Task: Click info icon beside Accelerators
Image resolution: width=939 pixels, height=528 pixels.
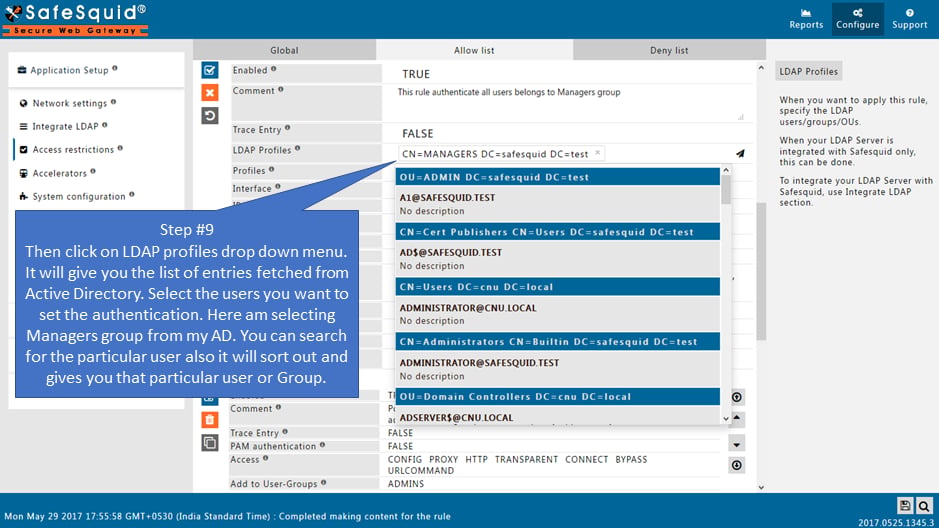Action: click(93, 171)
